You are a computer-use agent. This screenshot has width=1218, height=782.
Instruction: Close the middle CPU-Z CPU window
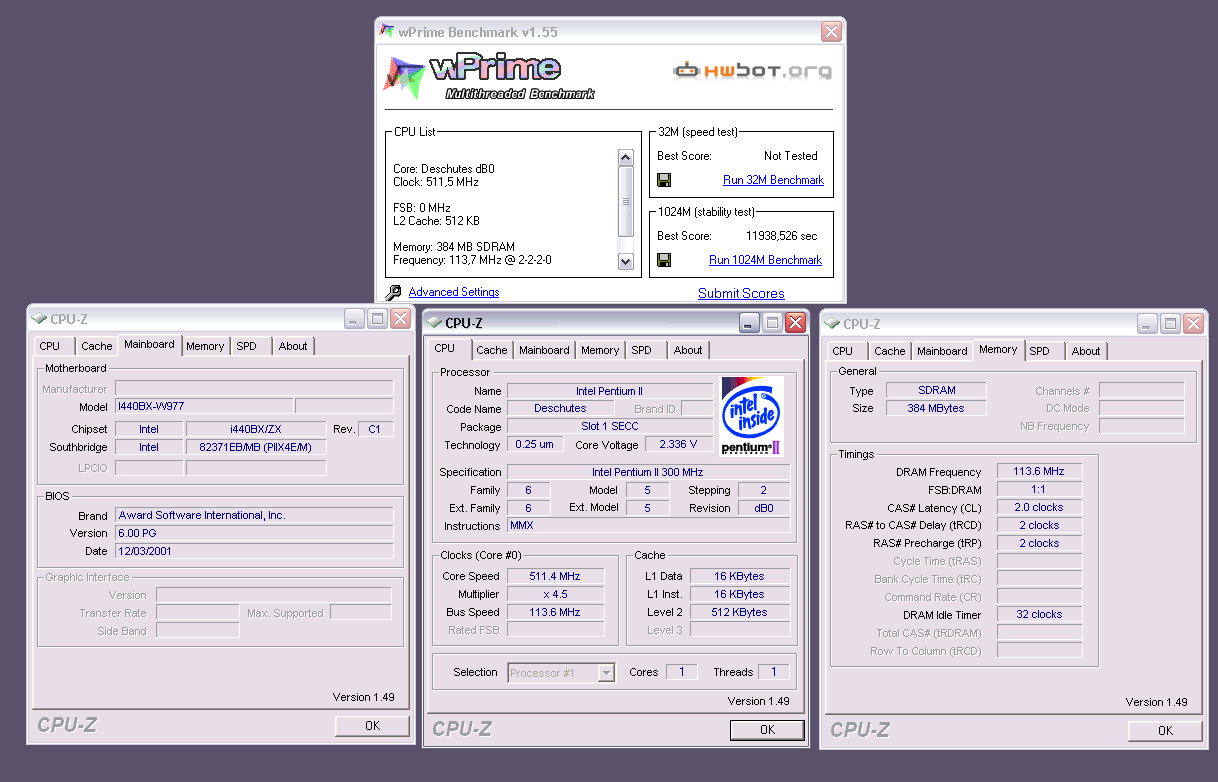coord(795,322)
